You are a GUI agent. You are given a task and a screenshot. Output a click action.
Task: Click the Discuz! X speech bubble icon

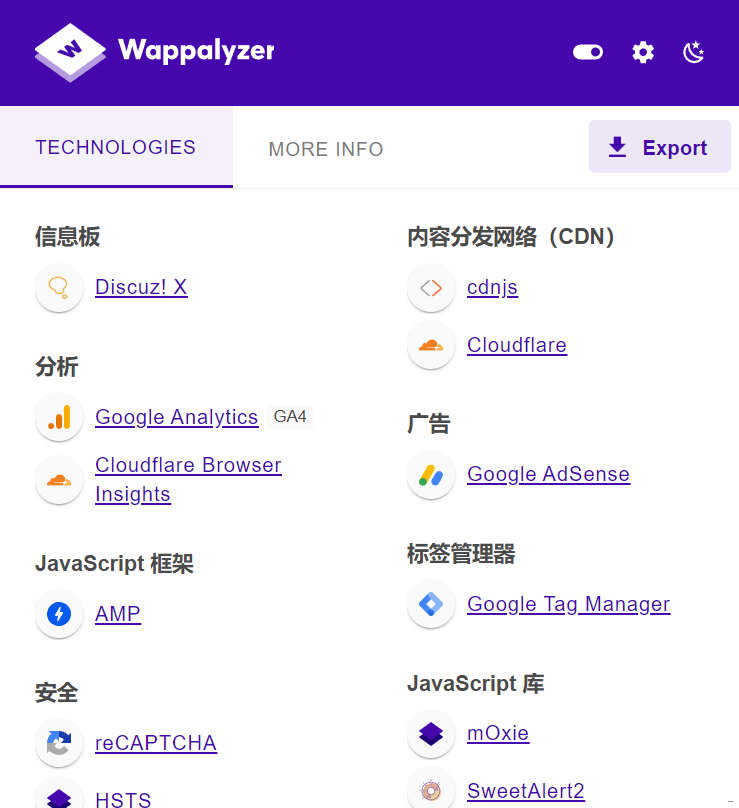[x=59, y=288]
